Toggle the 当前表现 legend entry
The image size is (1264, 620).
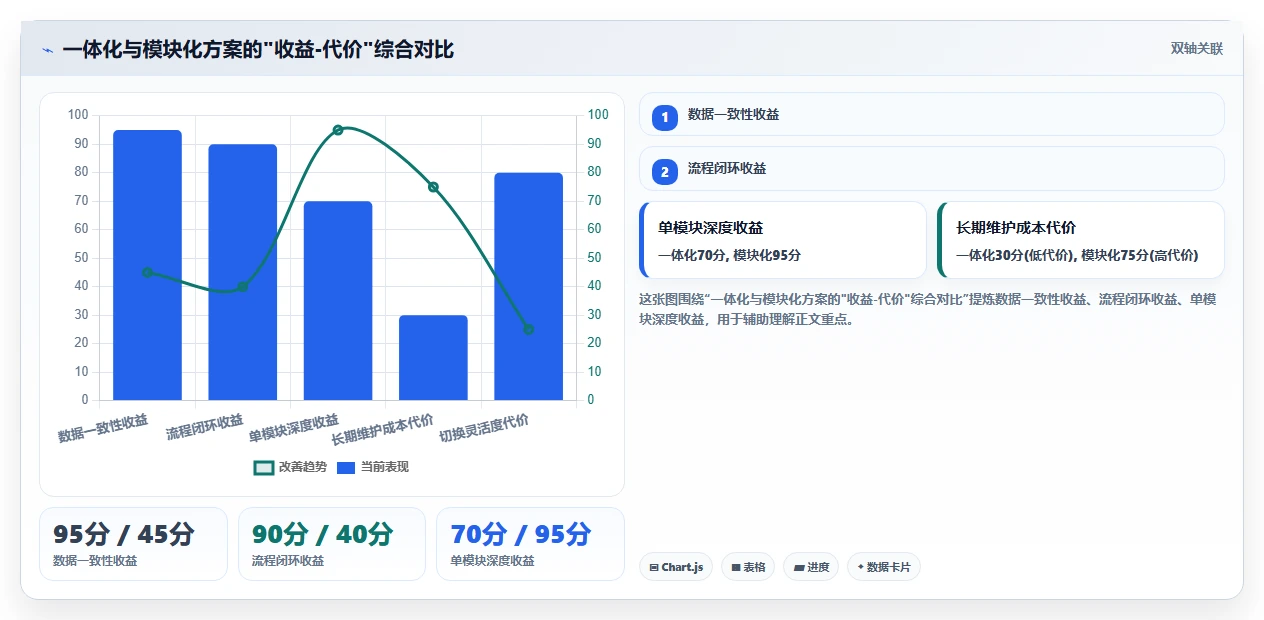[x=373, y=467]
